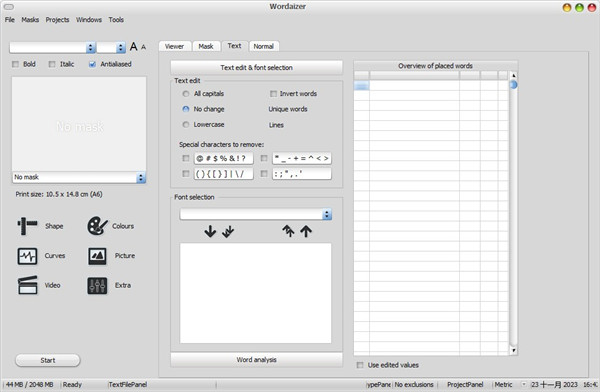The image size is (600, 392).
Task: Click the double up arrow in Font selection
Action: coord(288,231)
